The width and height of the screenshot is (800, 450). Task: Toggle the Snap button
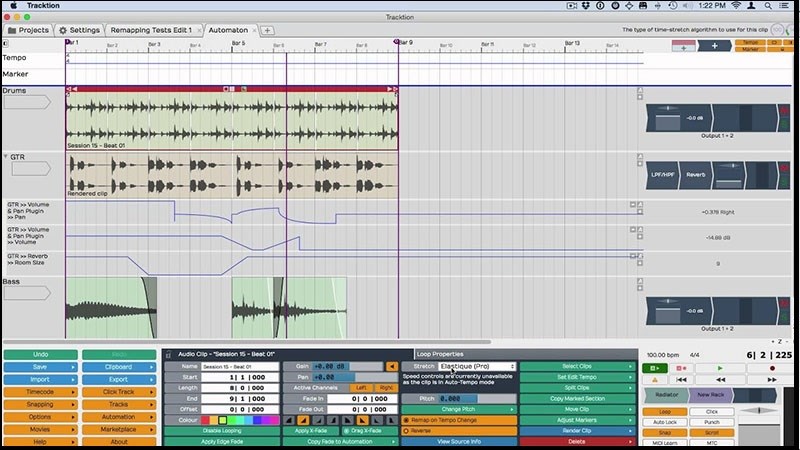coord(665,433)
